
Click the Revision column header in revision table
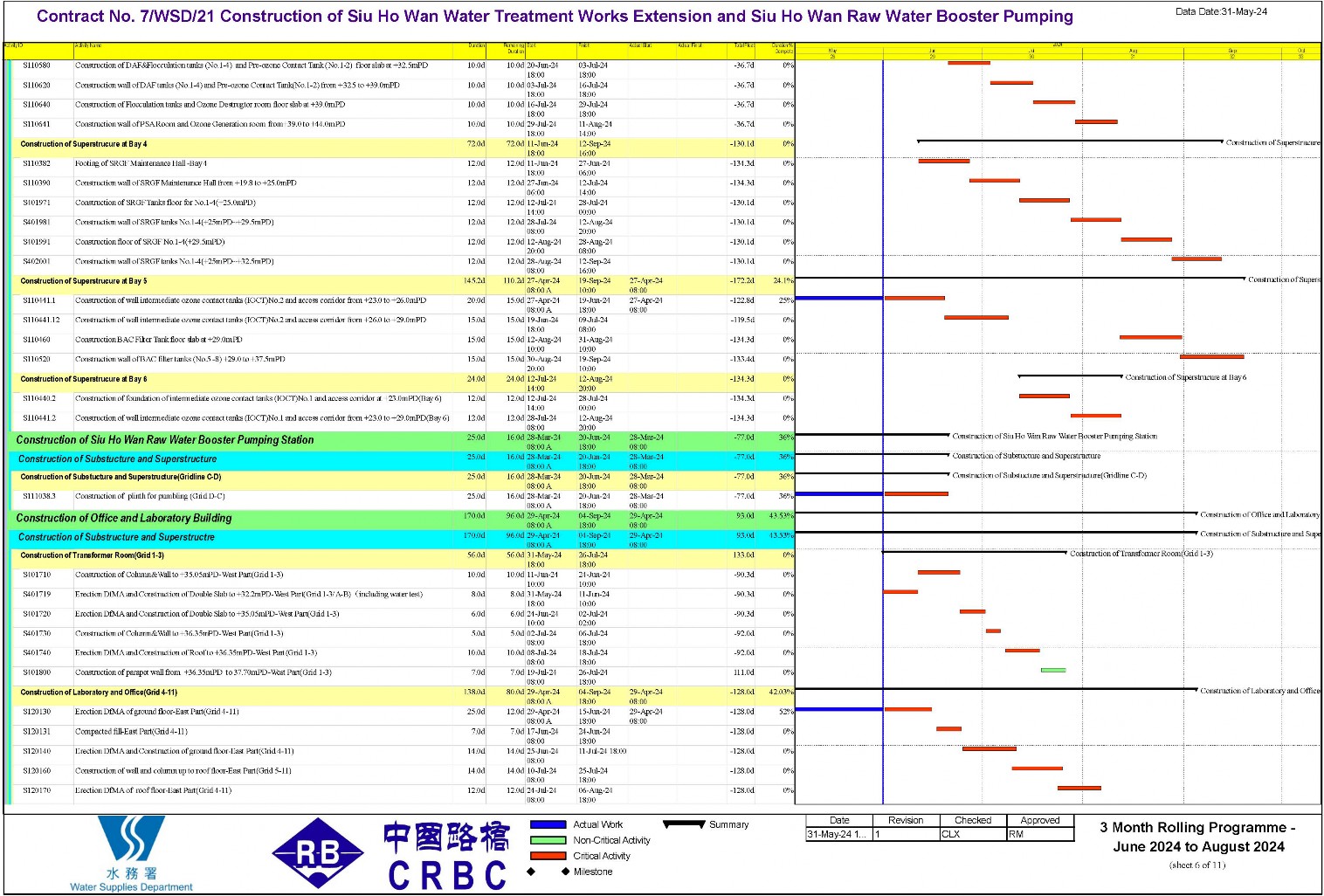pos(906,820)
